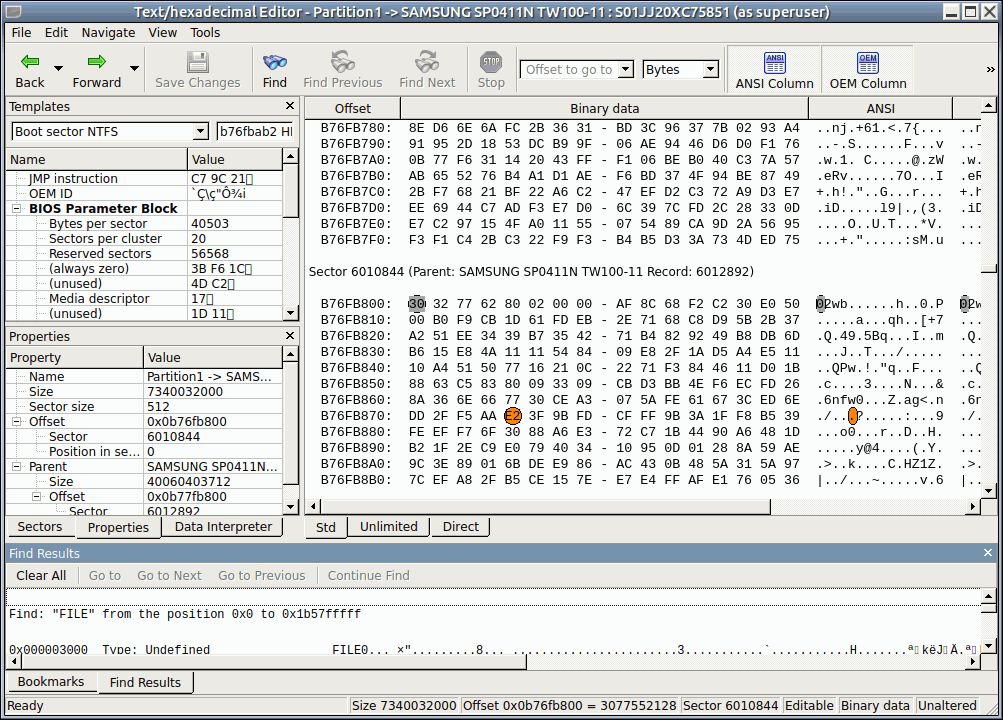This screenshot has width=1003, height=720.
Task: Select the first byte 30 at B76FB800
Action: [416, 304]
